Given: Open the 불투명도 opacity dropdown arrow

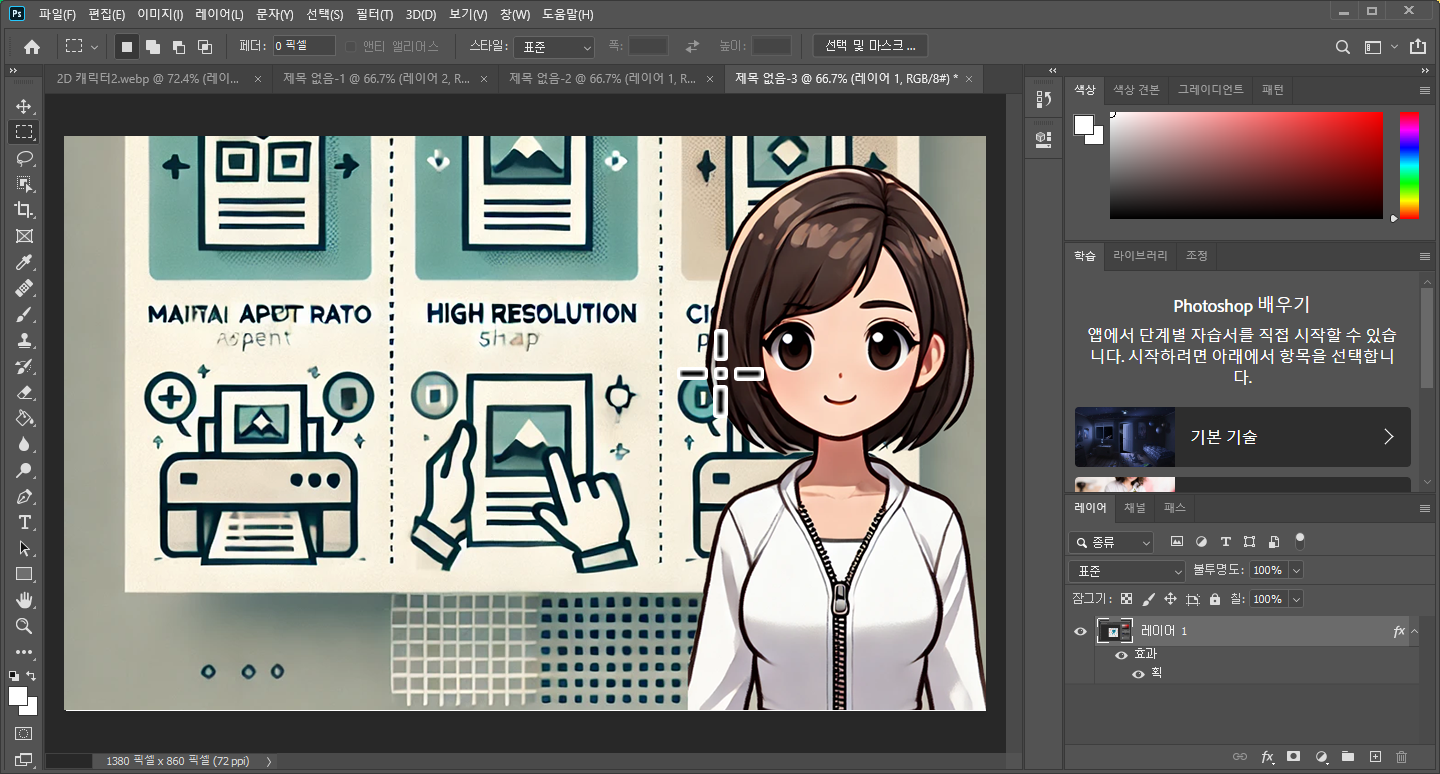Looking at the screenshot, I should [1296, 570].
